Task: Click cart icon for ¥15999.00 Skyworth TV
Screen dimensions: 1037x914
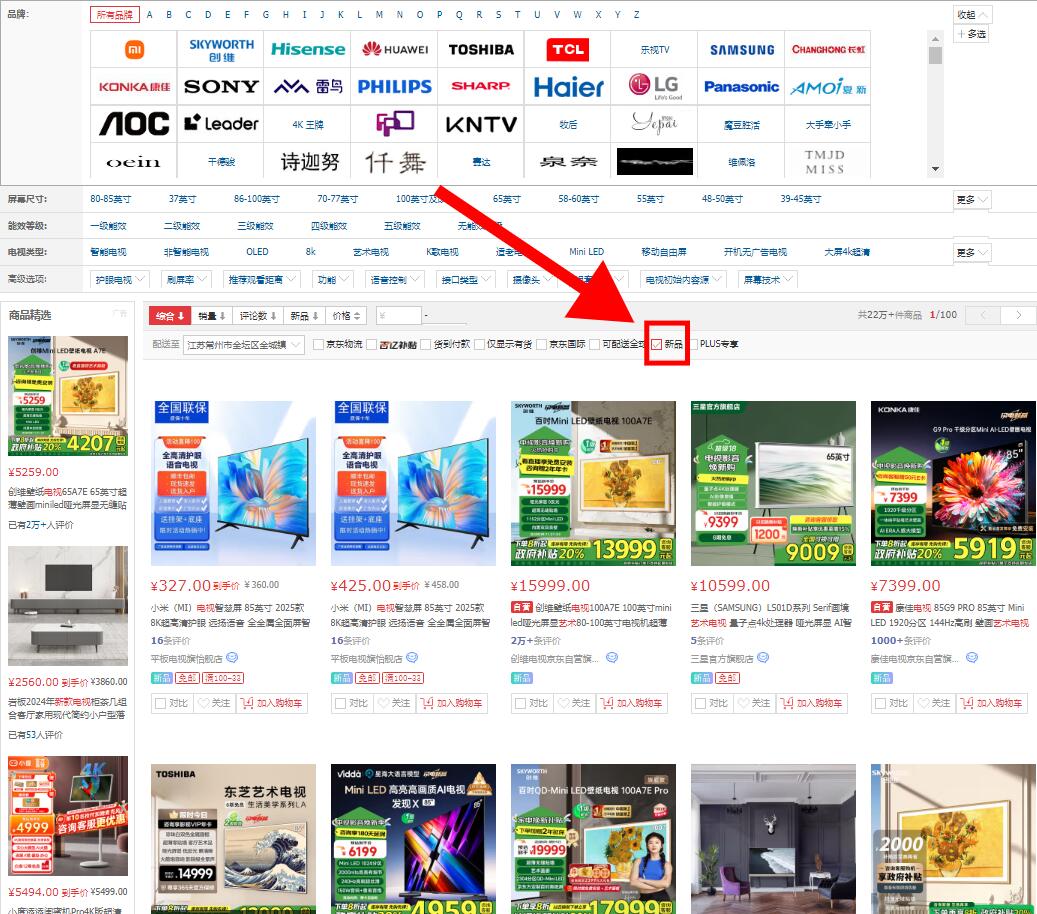Action: coord(607,703)
